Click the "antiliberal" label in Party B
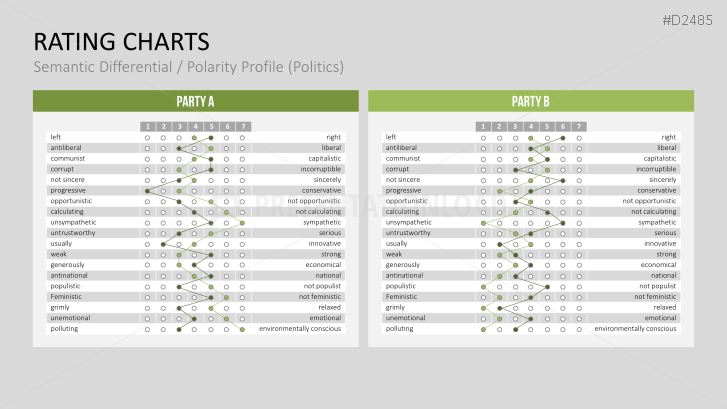The width and height of the screenshot is (727, 409). click(x=403, y=148)
